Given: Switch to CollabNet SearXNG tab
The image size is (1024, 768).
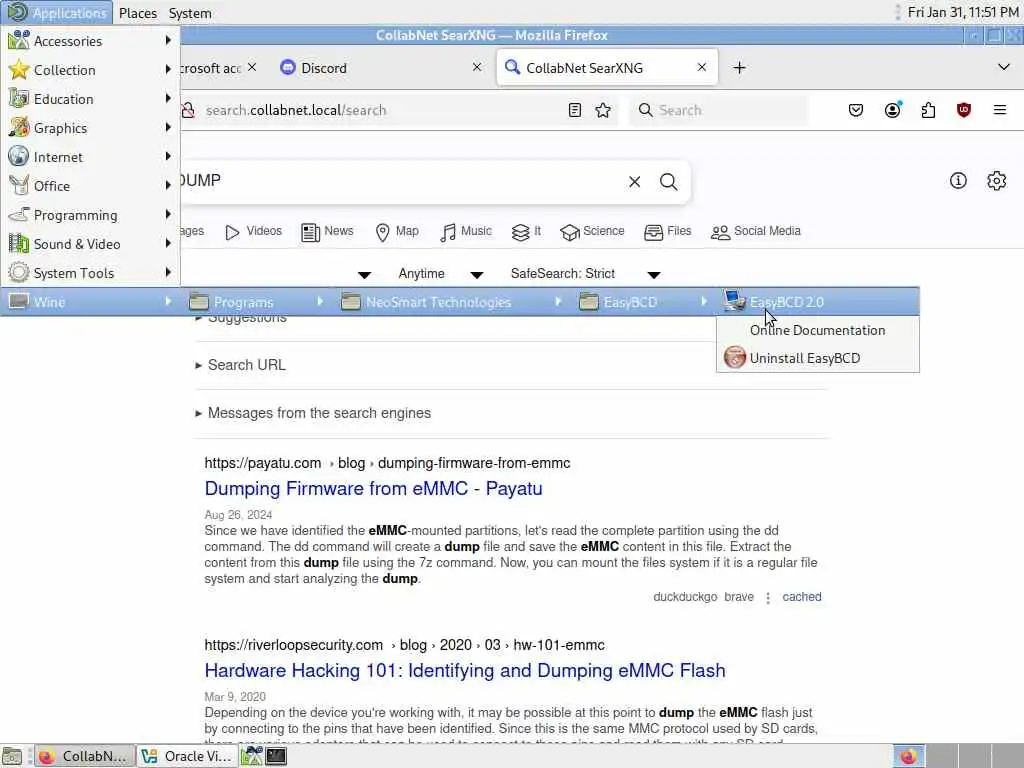Looking at the screenshot, I should [607, 68].
